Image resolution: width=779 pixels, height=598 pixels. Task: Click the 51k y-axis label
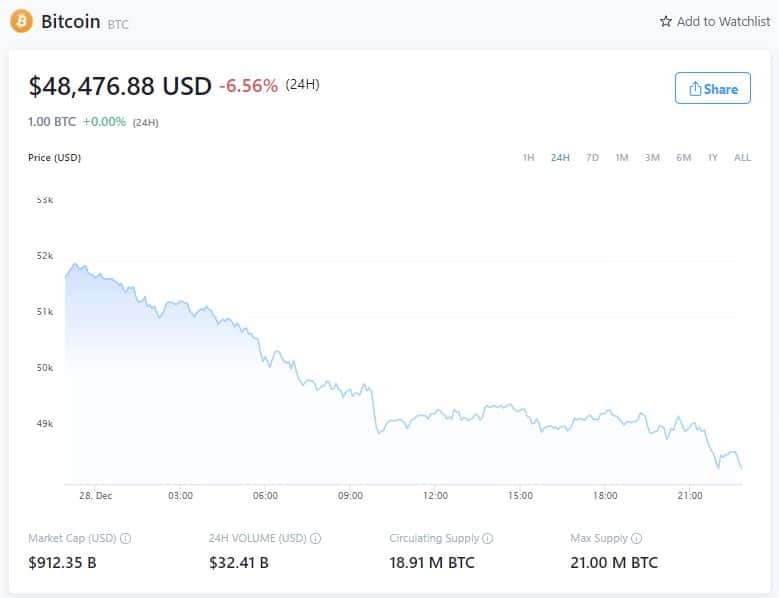45,312
